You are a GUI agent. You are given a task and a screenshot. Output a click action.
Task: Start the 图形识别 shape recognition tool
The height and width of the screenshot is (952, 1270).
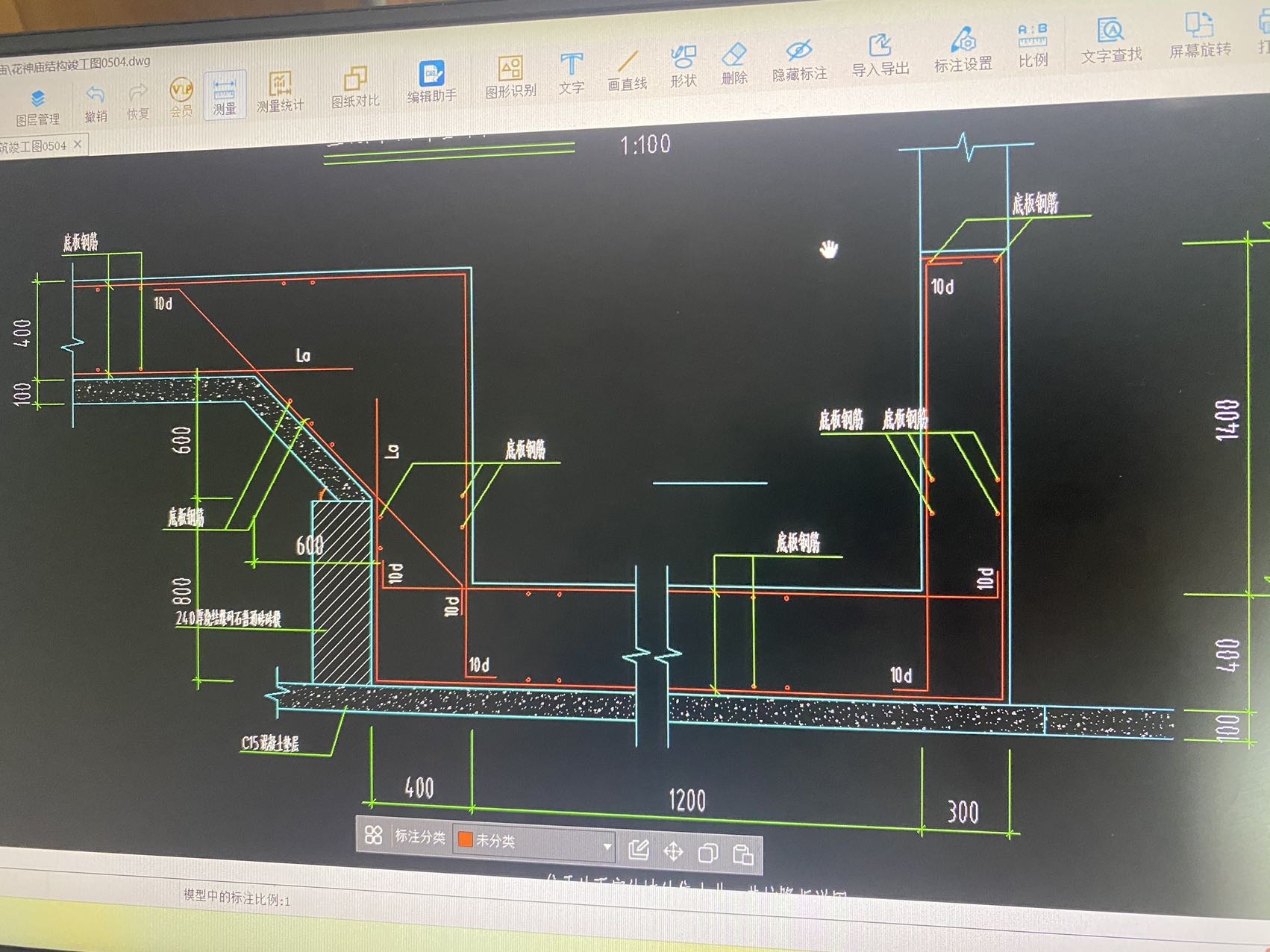511,77
